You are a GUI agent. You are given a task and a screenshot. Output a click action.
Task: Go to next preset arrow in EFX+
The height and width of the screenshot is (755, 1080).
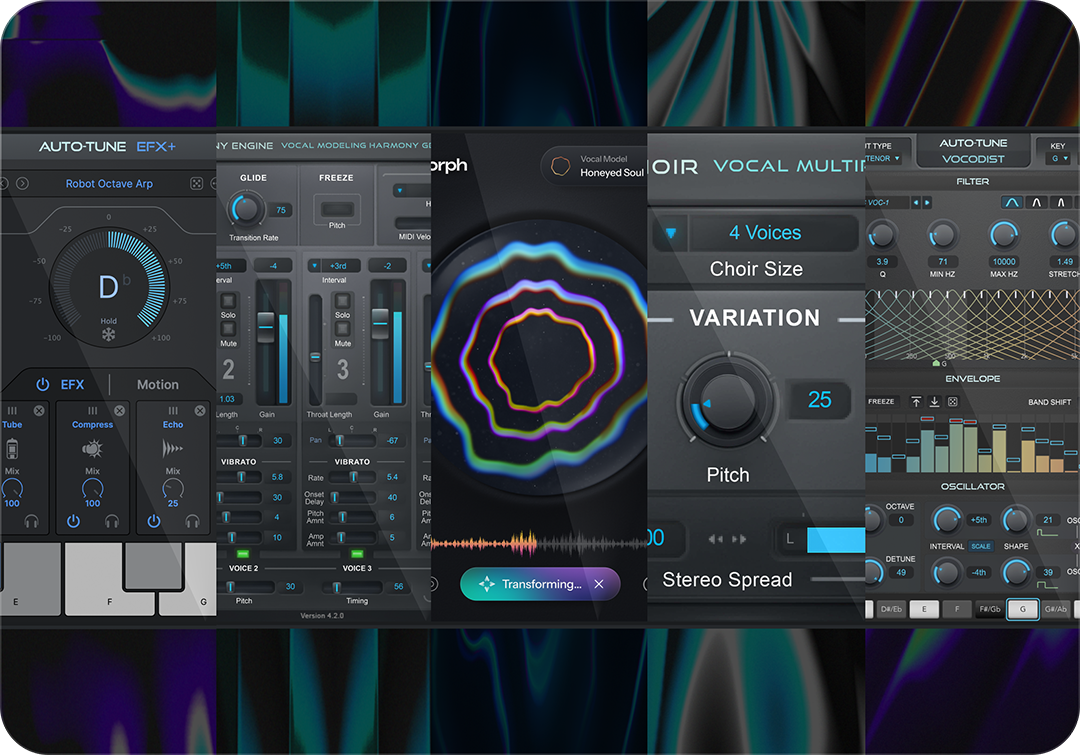(x=22, y=183)
